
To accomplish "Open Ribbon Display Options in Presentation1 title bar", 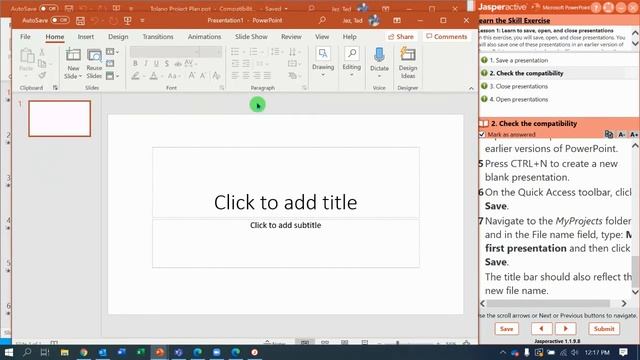I will tap(397, 20).
